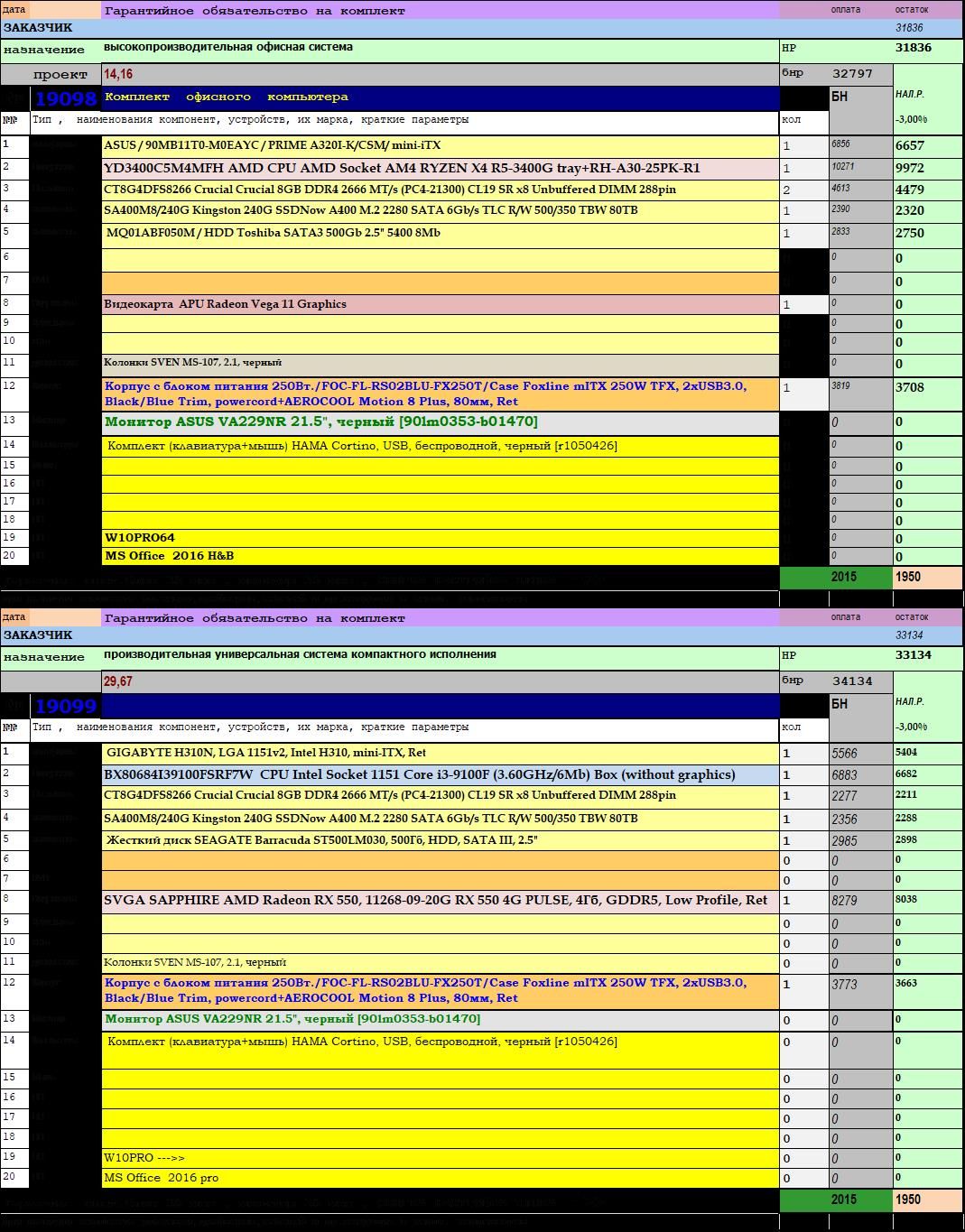Click the БН price cell 10271
Viewport: 965px width, 1232px height.
(861, 168)
